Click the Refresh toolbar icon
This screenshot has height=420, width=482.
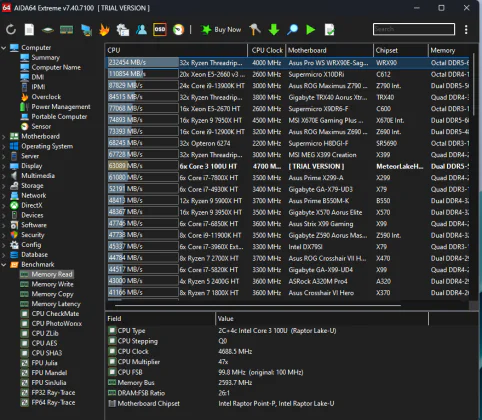click(x=11, y=30)
